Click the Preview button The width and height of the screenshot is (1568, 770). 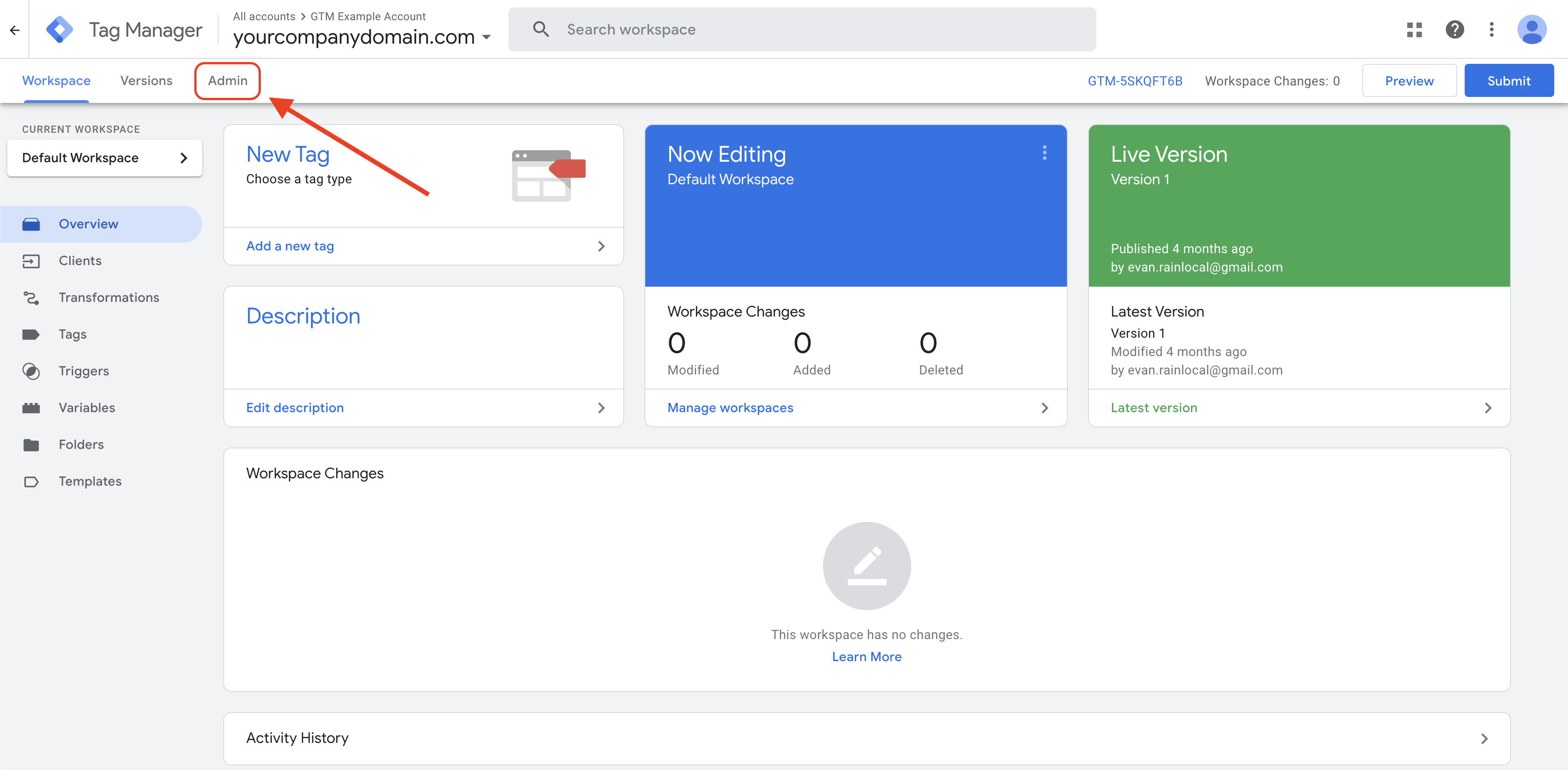tap(1409, 81)
